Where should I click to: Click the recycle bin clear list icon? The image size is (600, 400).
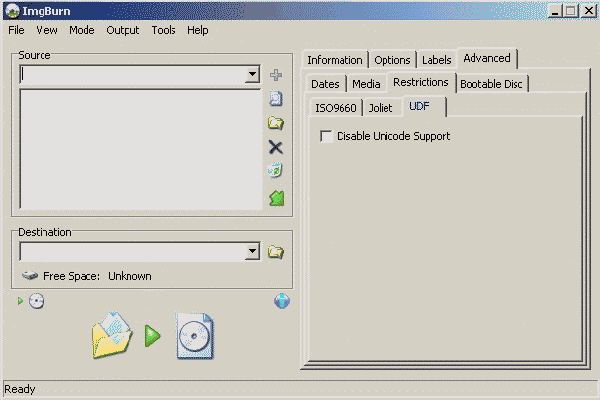click(x=276, y=171)
